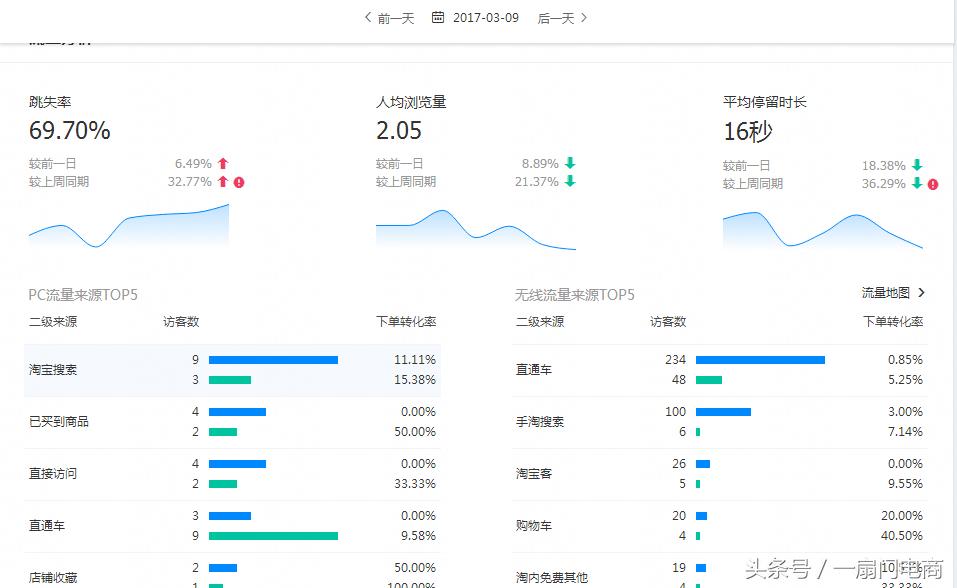957x588 pixels.
Task: Click the 跳失率 trend sparkline chart
Action: (128, 227)
